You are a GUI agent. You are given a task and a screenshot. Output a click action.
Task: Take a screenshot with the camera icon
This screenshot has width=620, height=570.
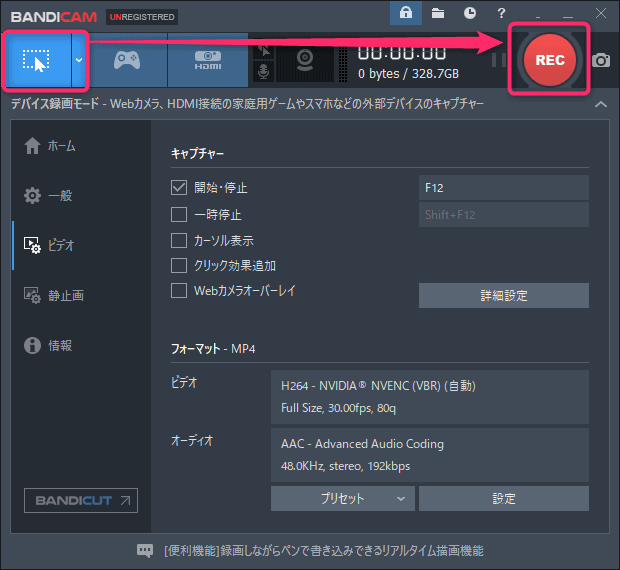click(x=600, y=60)
